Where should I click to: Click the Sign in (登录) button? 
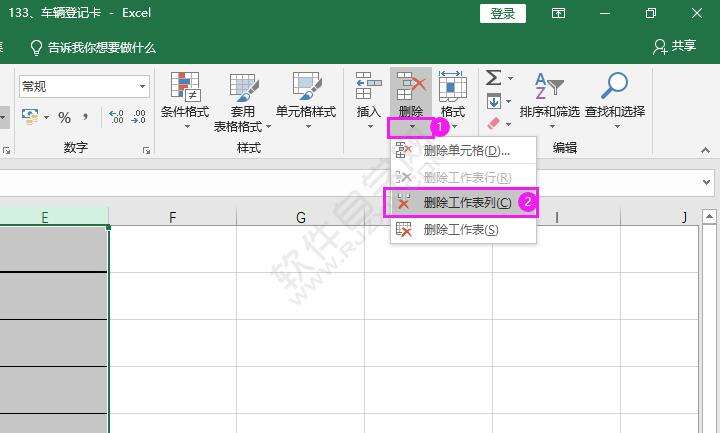(503, 14)
